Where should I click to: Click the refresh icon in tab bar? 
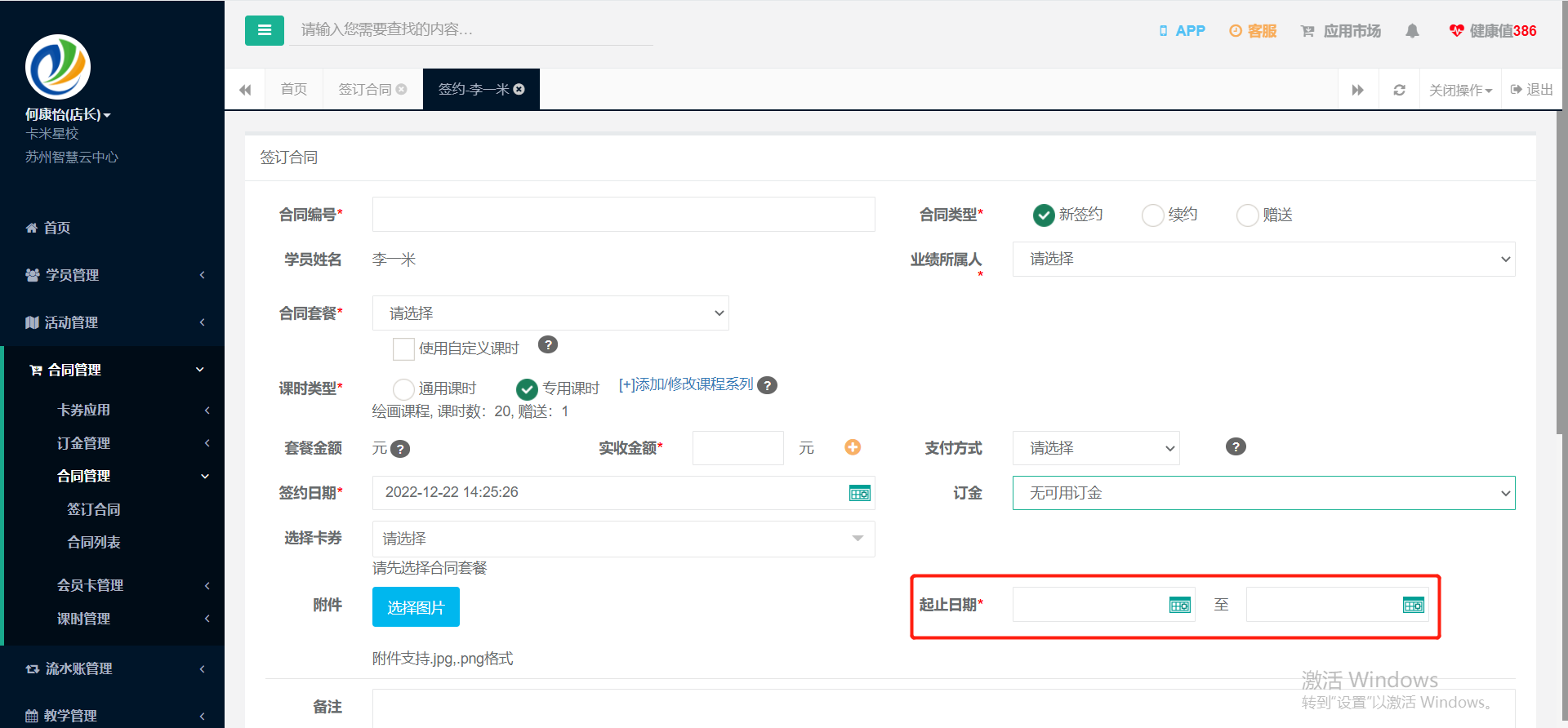click(1399, 90)
